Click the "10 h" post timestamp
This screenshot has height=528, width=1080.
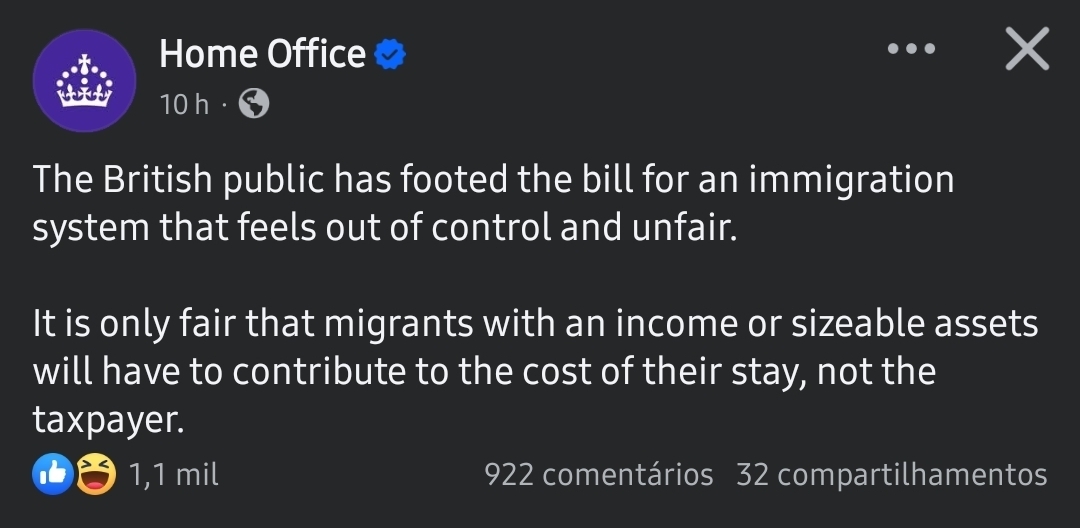184,103
